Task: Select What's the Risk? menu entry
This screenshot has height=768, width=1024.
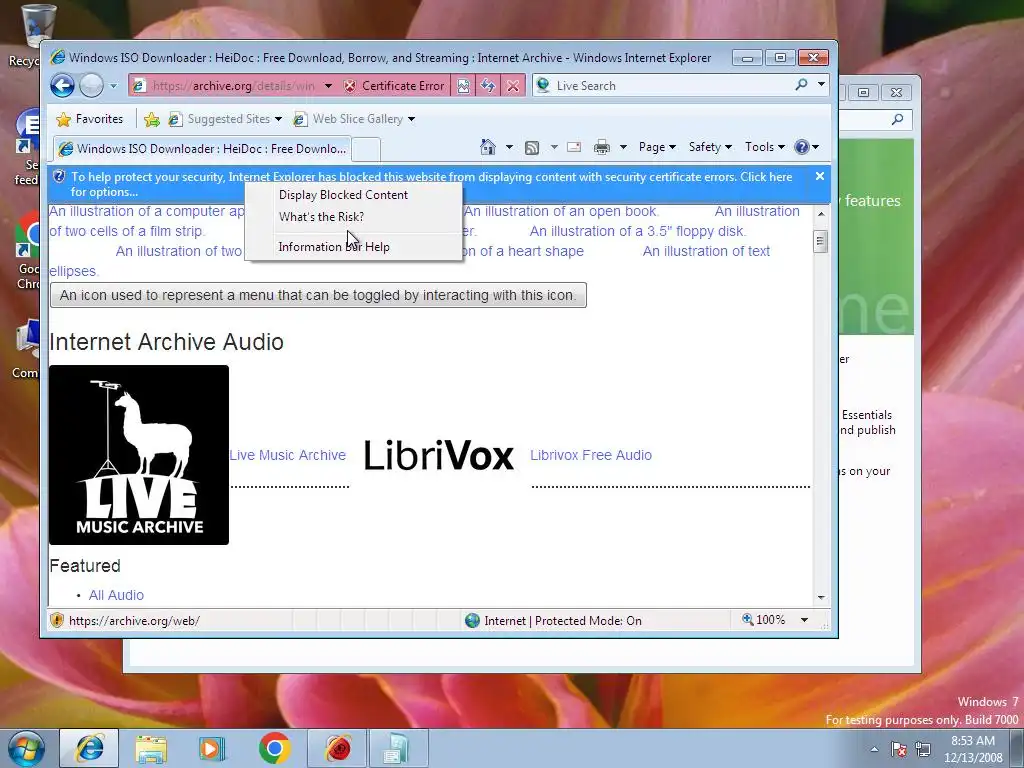Action: pyautogui.click(x=321, y=217)
